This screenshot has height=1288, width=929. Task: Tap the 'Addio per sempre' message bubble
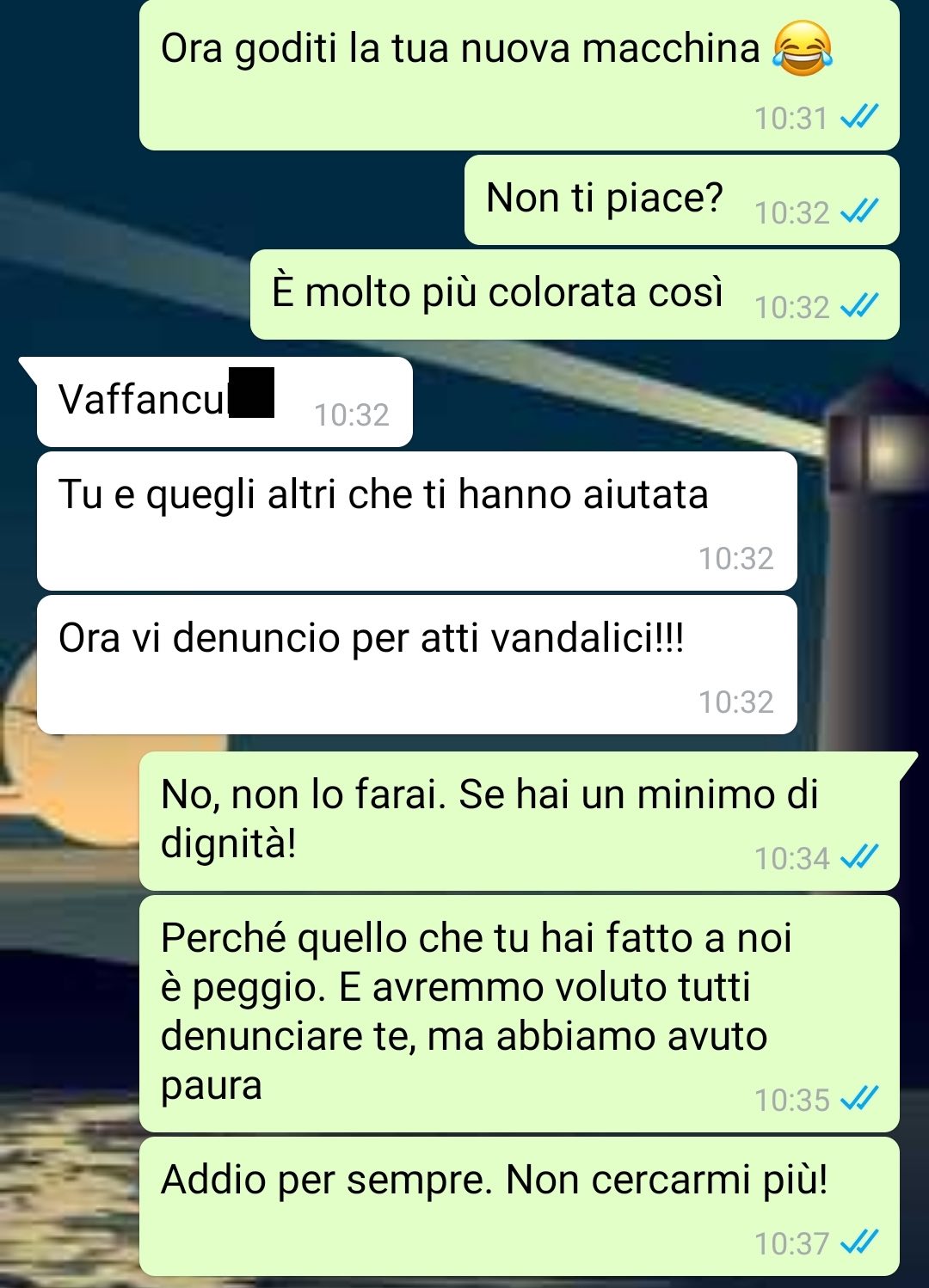click(x=520, y=1206)
